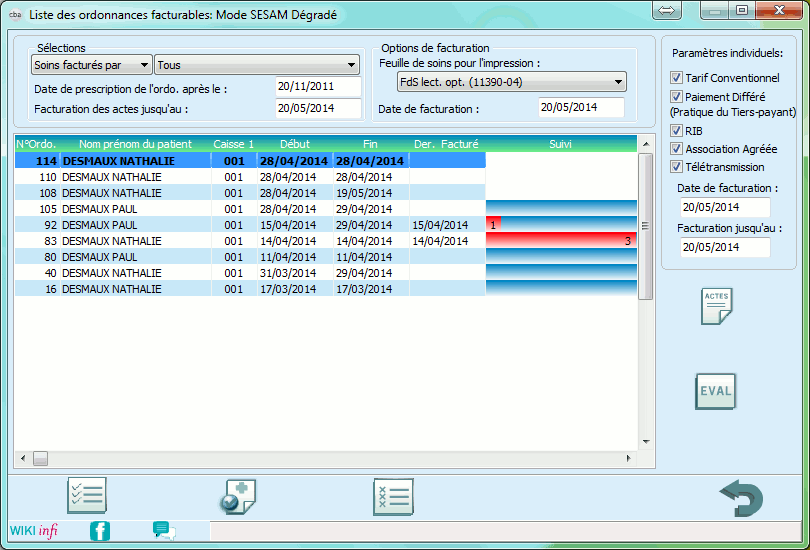Viewport: 810px width, 550px height.
Task: Click the 'Suivi' column header
Action: [x=560, y=144]
